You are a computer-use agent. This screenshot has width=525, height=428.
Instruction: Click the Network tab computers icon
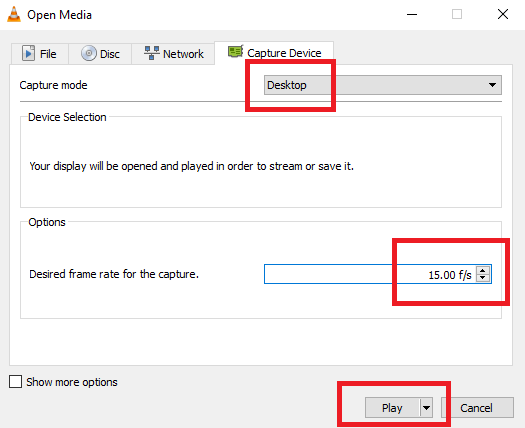(x=152, y=53)
